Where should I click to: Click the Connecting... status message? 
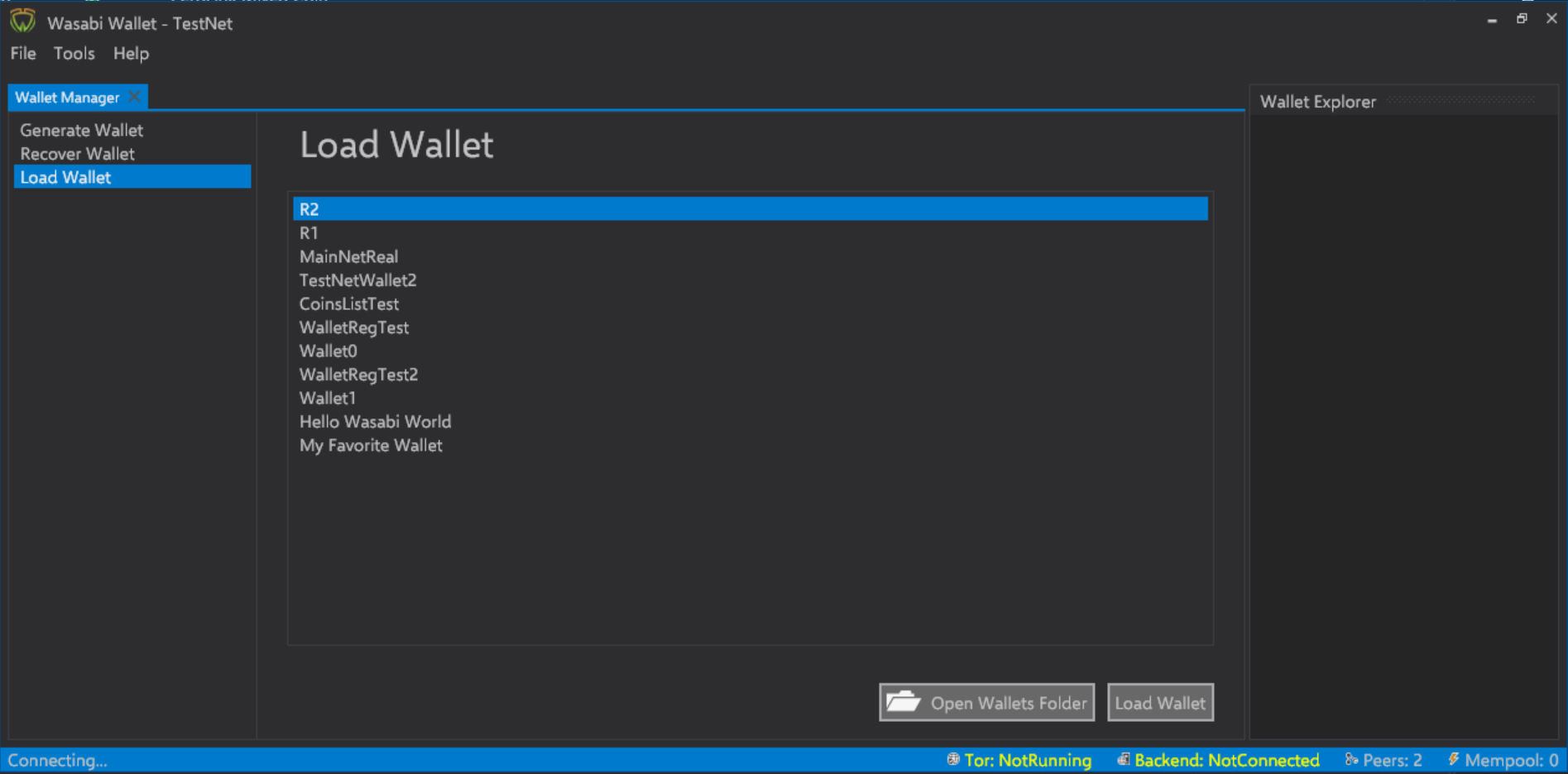pos(57,760)
